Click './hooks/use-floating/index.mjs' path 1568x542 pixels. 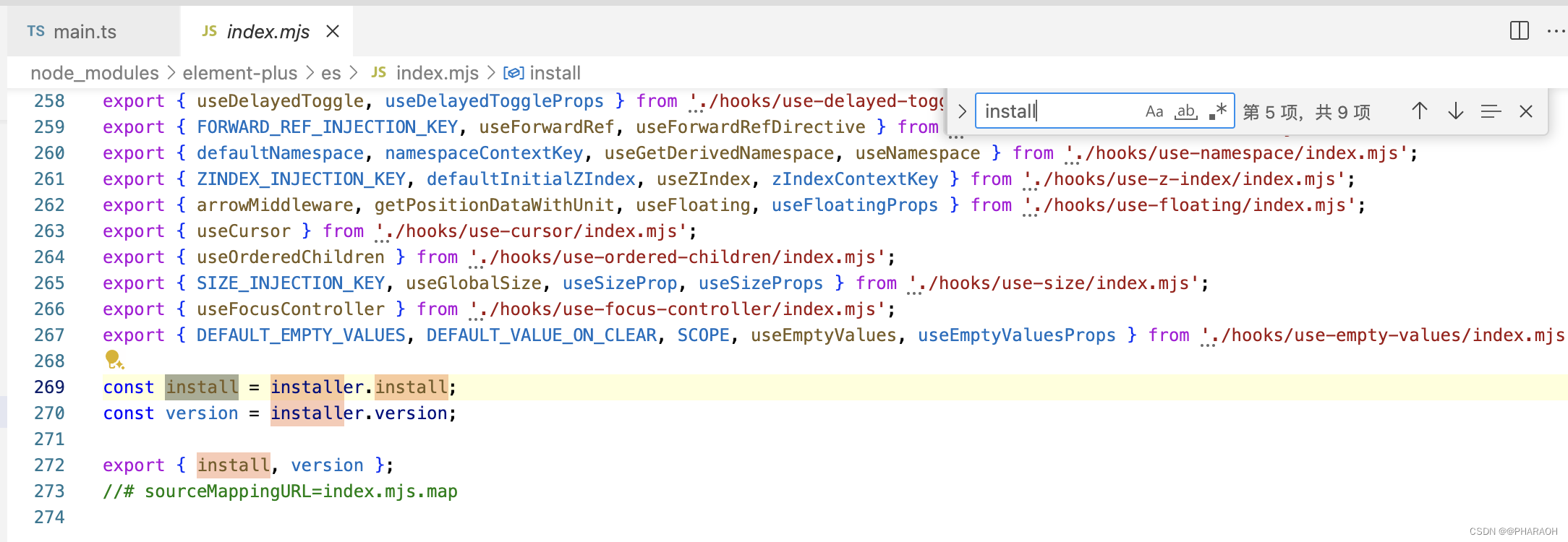[1189, 205]
